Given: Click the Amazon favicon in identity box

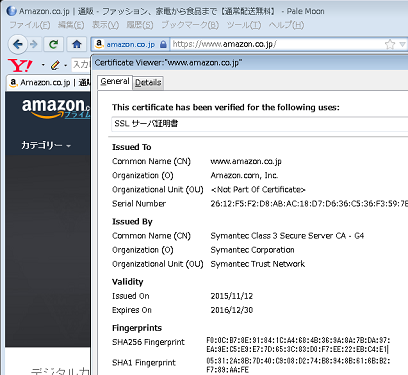Looking at the screenshot, I should pos(99,44).
